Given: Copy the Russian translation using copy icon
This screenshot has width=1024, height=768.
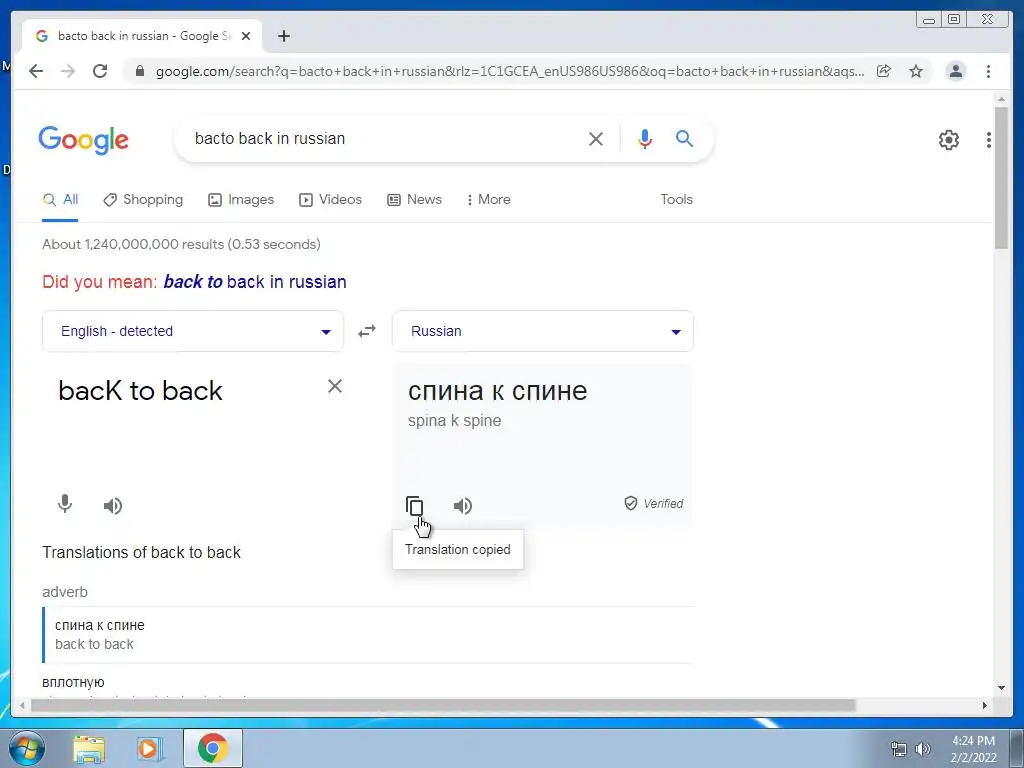Looking at the screenshot, I should click(415, 506).
